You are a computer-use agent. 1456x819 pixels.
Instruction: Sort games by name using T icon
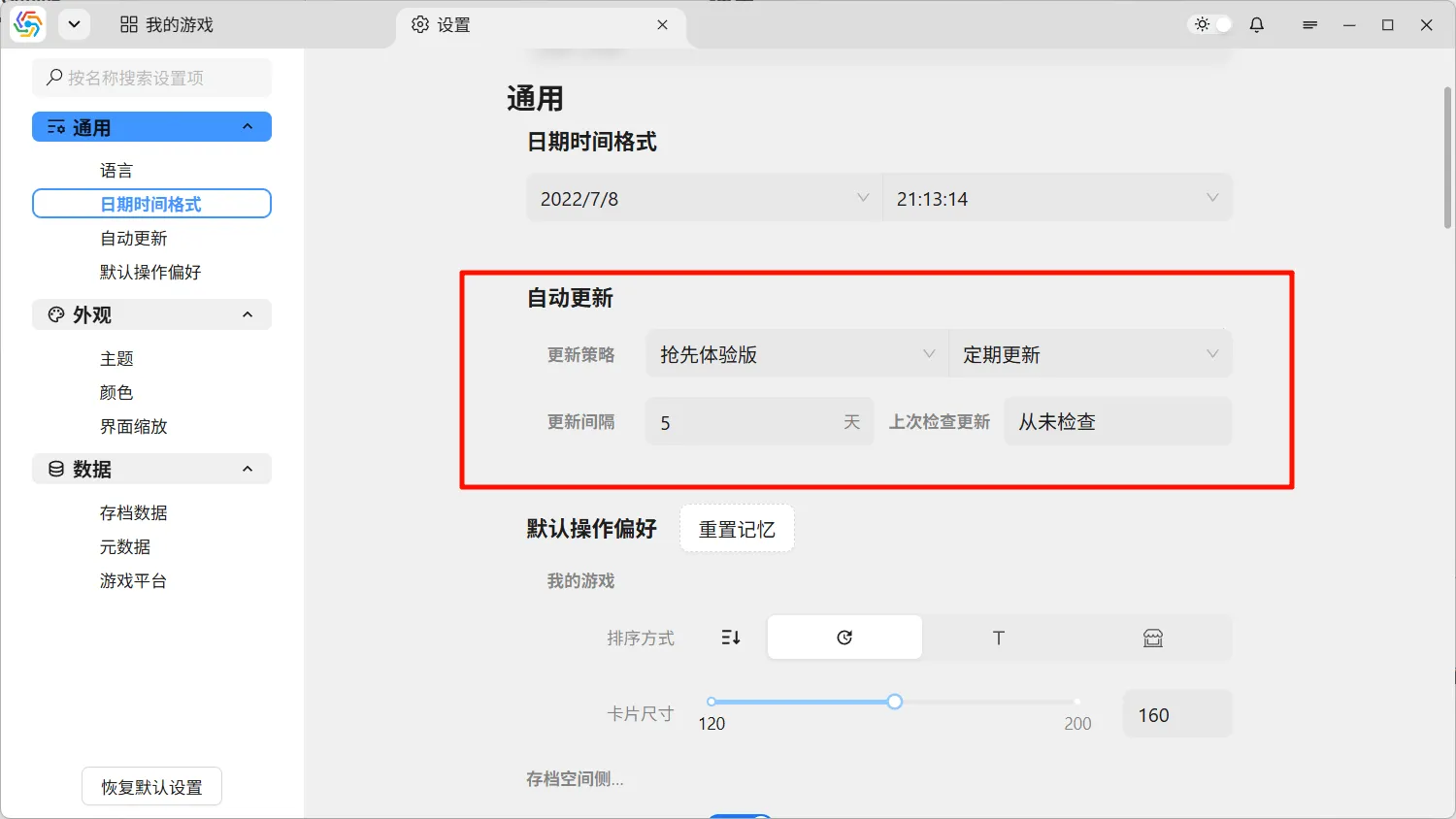click(x=999, y=638)
